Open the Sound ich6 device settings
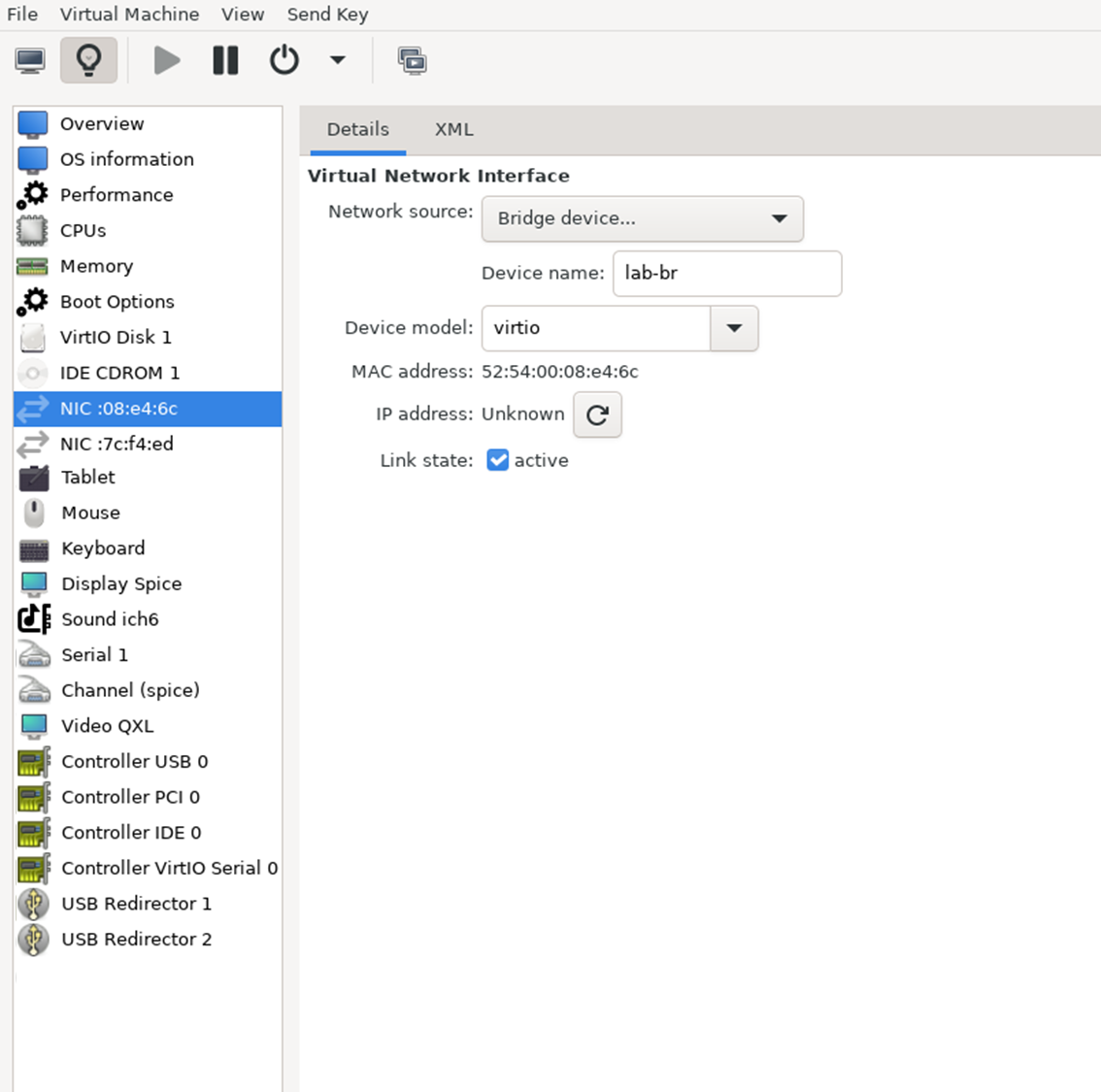1101x1092 pixels. click(109, 618)
